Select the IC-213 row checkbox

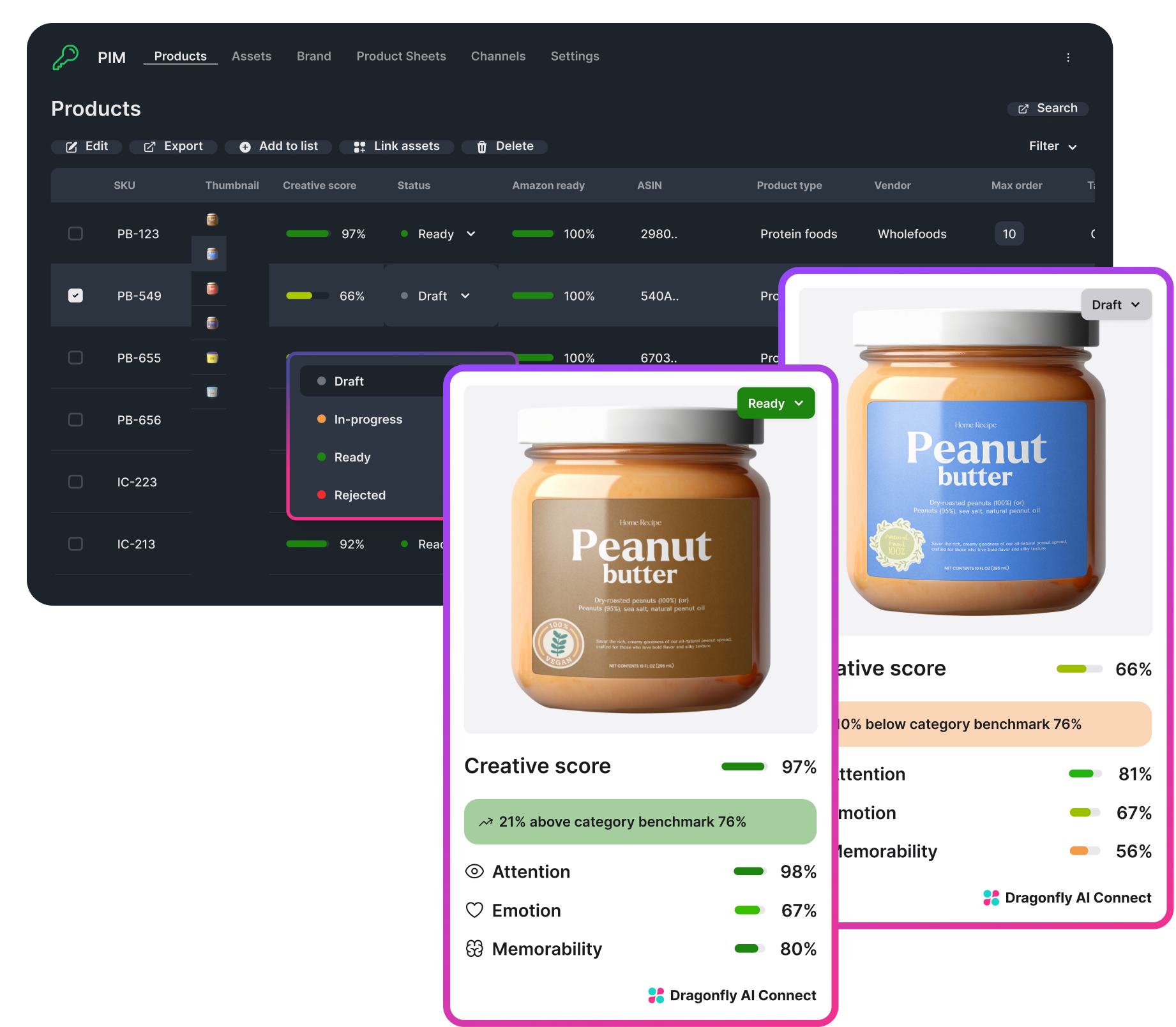click(x=75, y=543)
